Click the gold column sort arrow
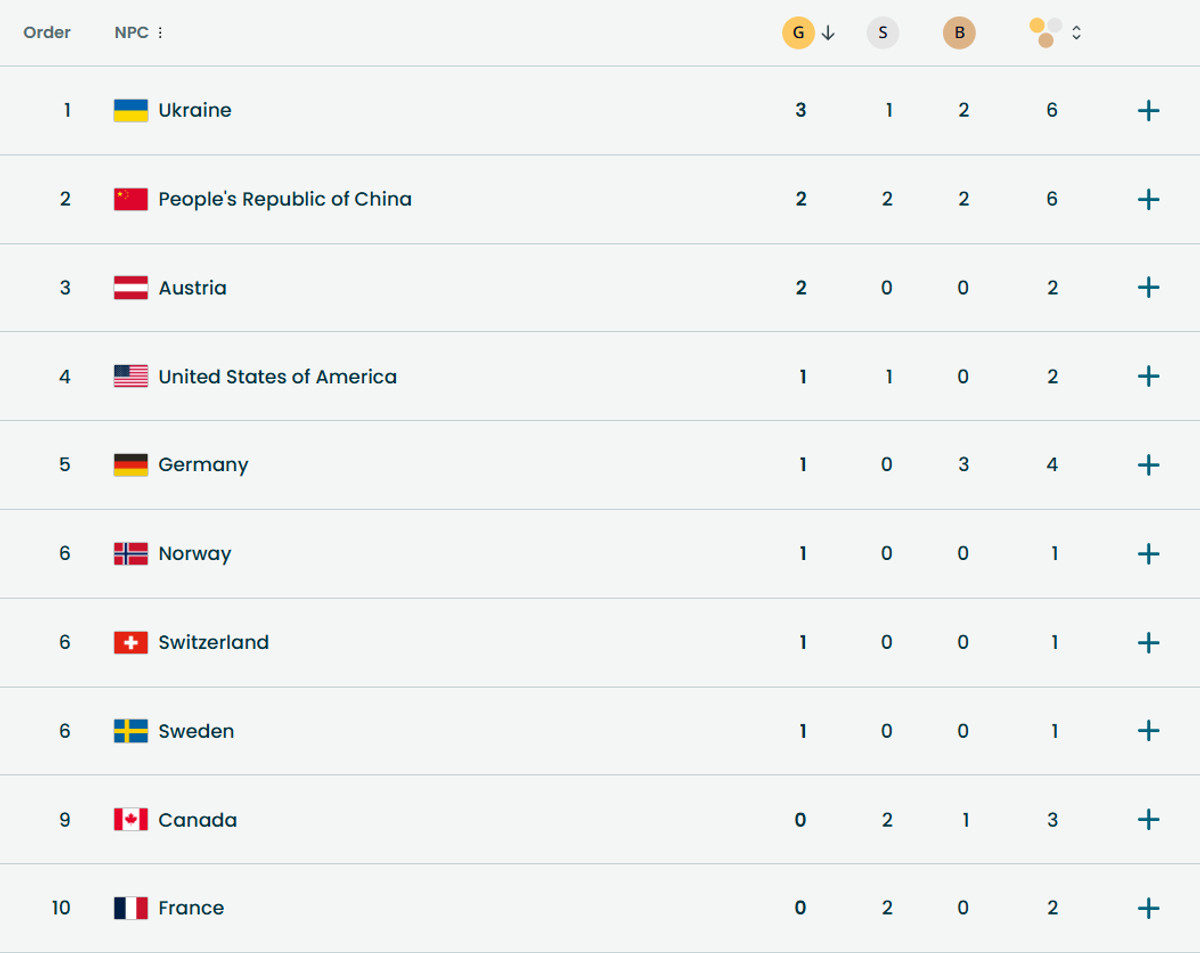This screenshot has height=953, width=1200. [x=828, y=33]
